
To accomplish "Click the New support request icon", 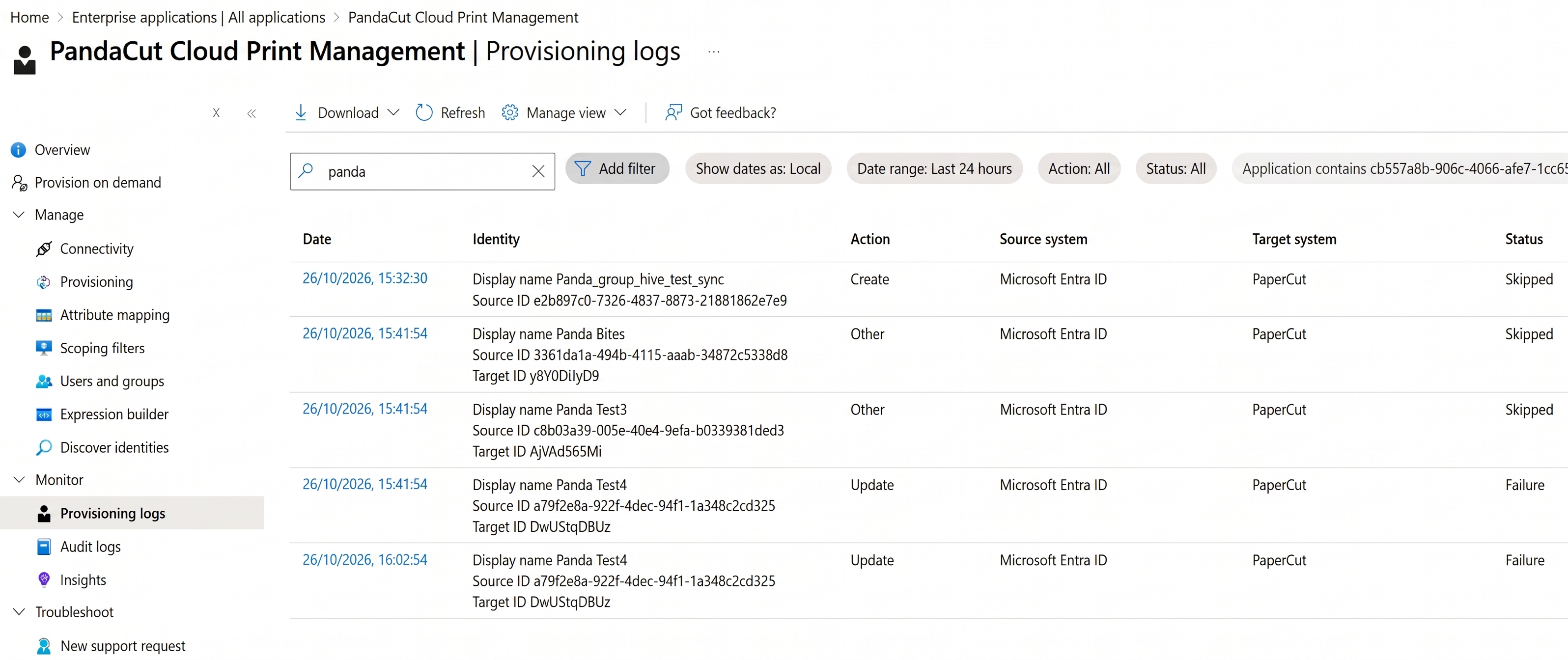I will point(44,646).
